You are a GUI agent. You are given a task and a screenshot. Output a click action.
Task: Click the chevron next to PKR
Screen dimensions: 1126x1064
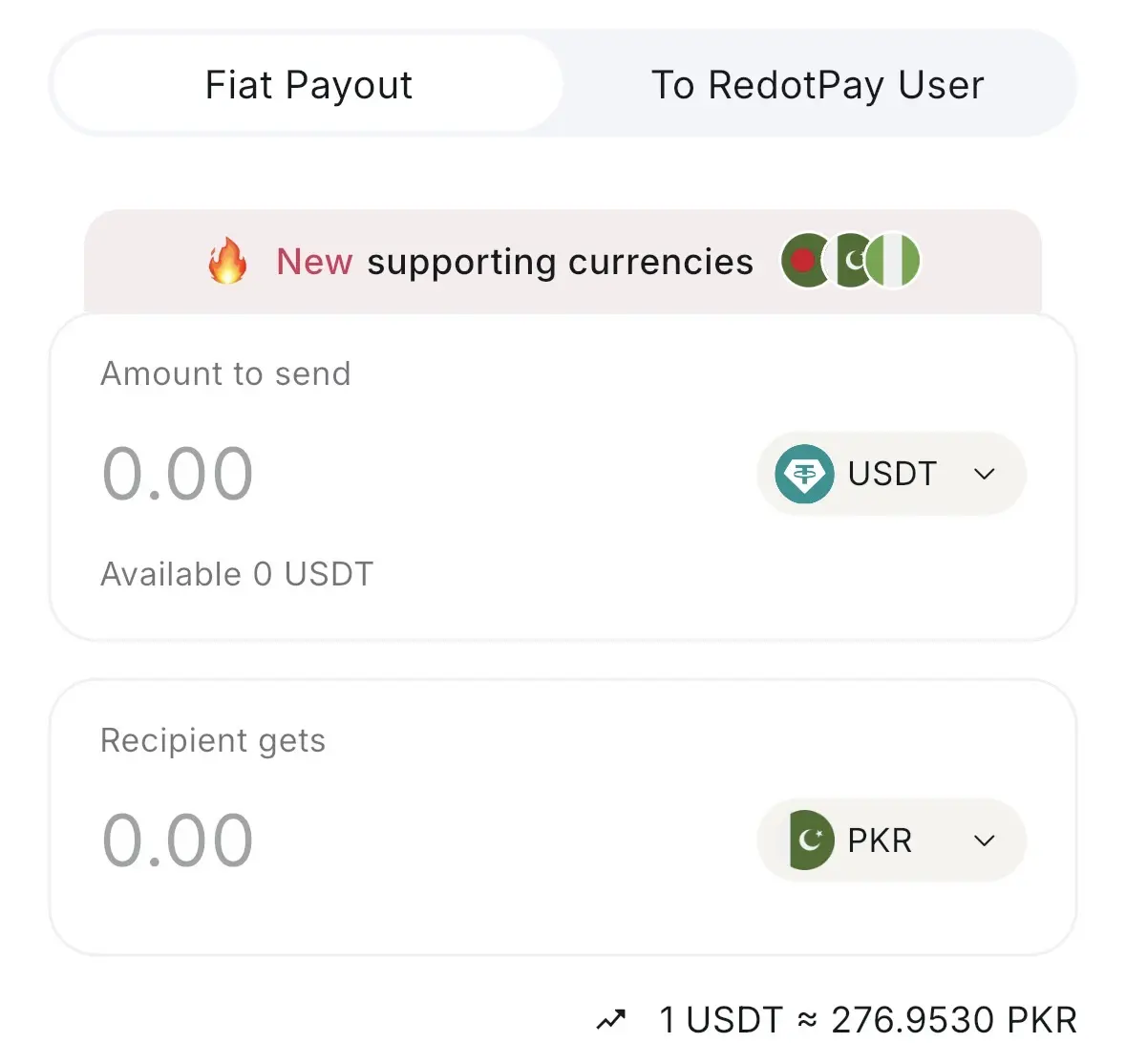click(x=985, y=841)
